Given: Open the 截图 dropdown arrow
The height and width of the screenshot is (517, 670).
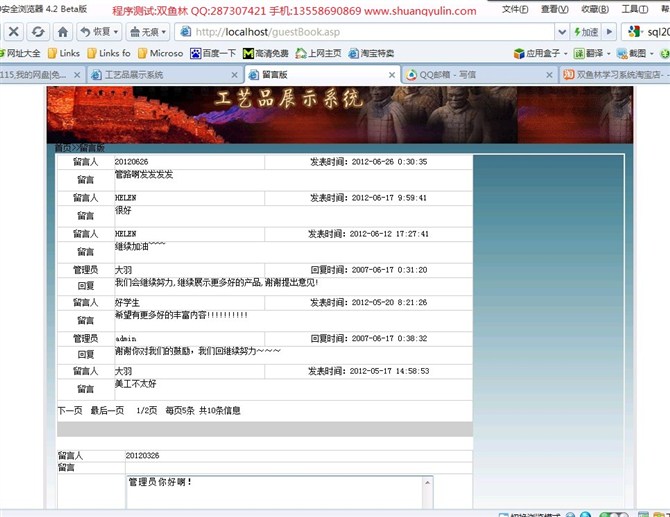Looking at the screenshot, I should 652,53.
